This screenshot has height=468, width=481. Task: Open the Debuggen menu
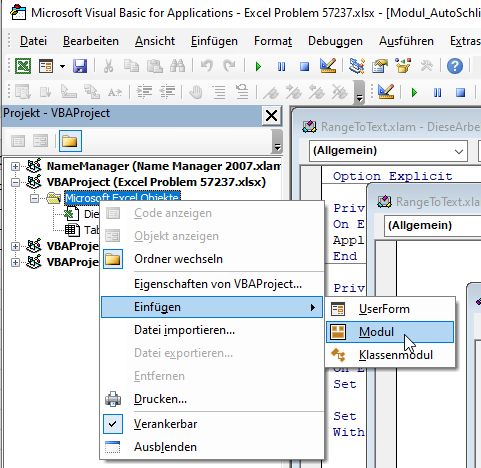tap(335, 41)
